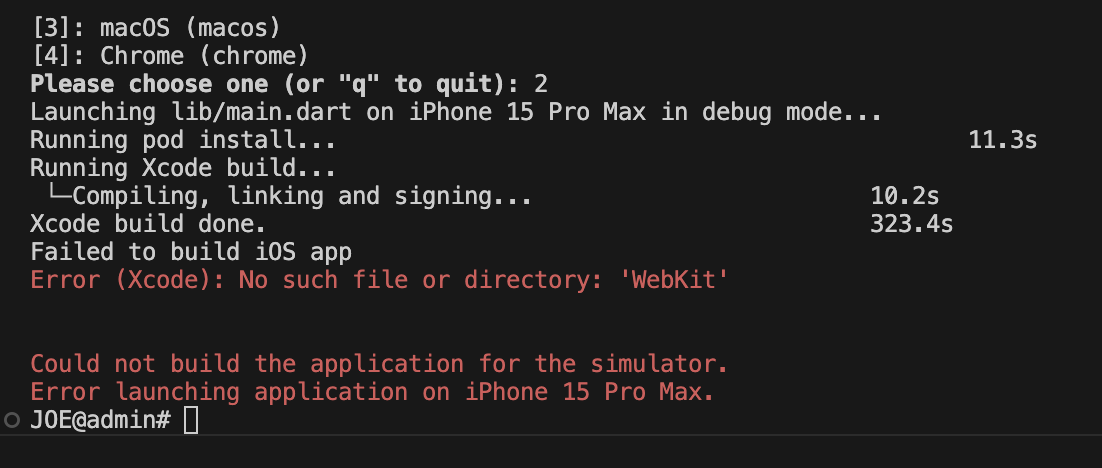
Task: Click the 11.3s pod install duration
Action: click(1002, 140)
